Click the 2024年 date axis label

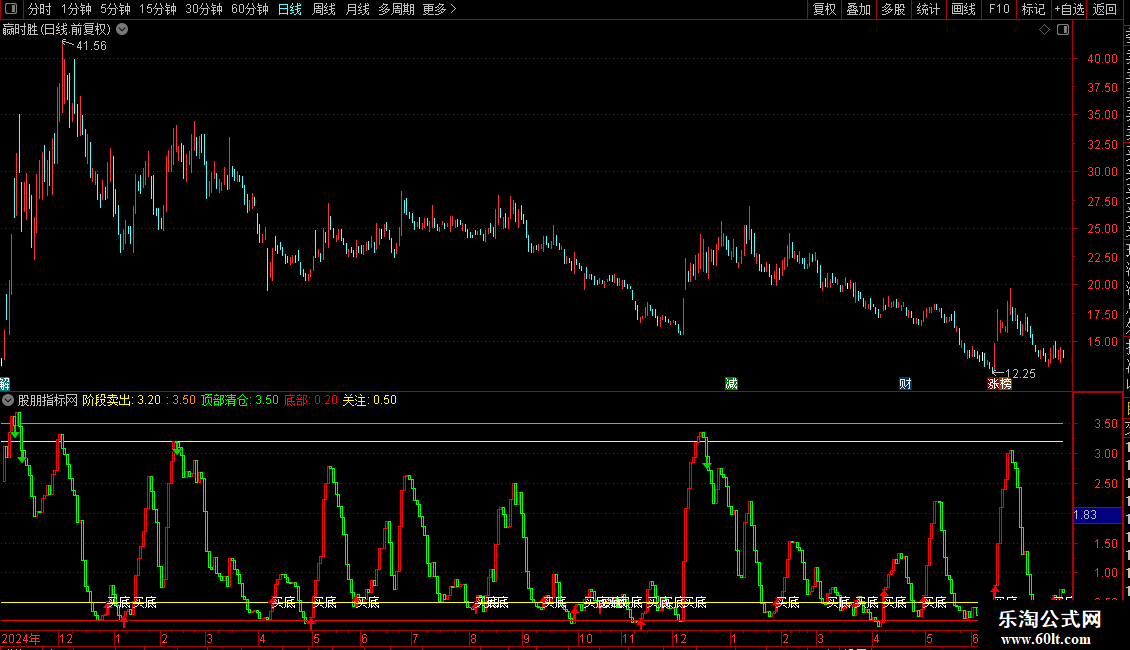pyautogui.click(x=21, y=638)
